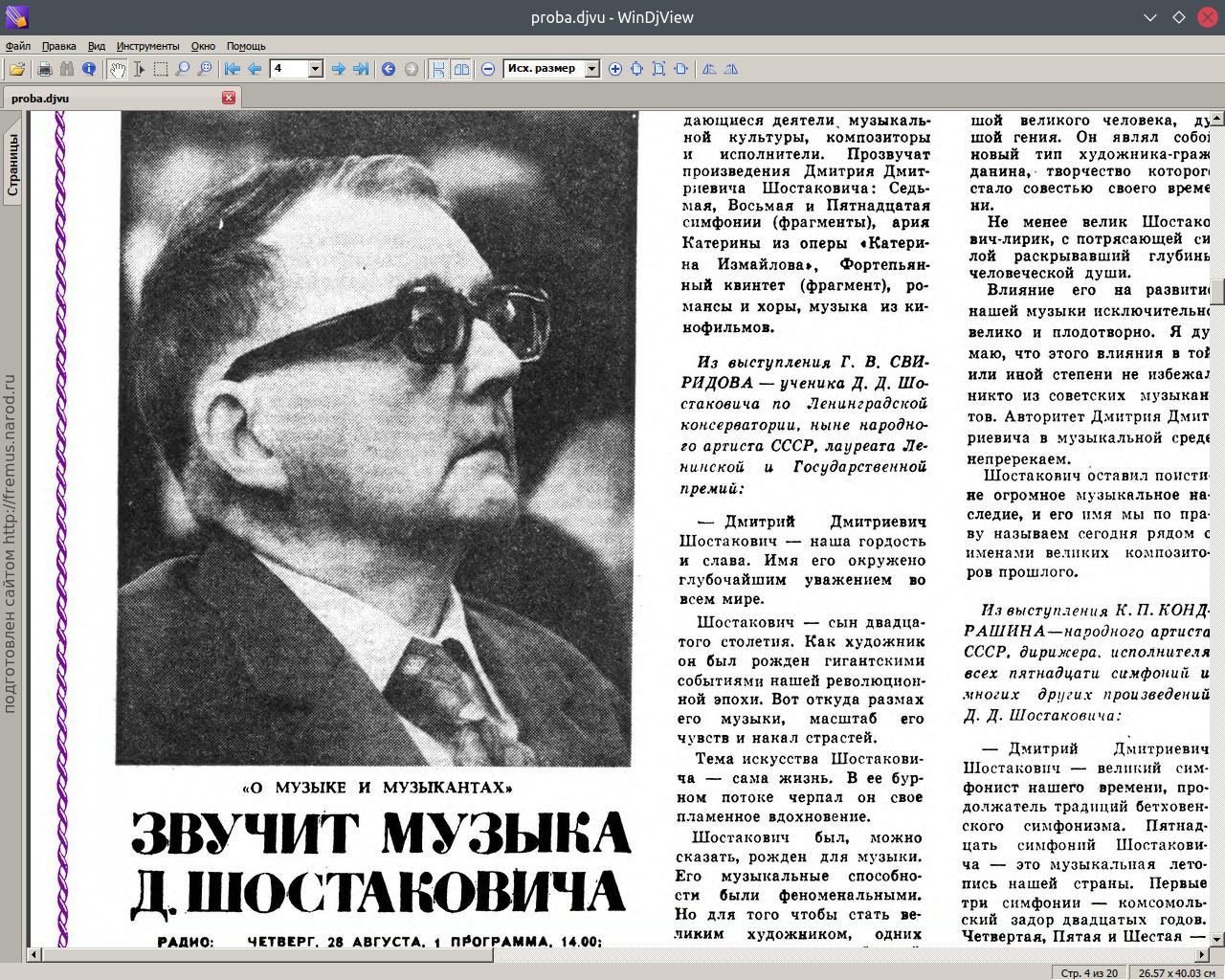Open the Помощь menu

246,46
